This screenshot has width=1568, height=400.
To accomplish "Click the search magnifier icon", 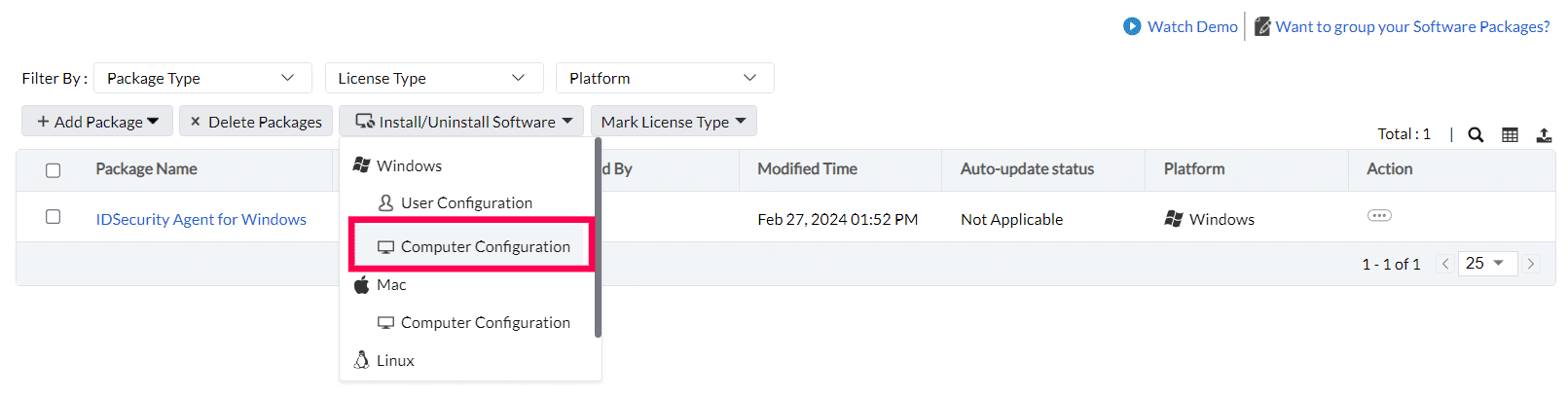I will (1476, 135).
